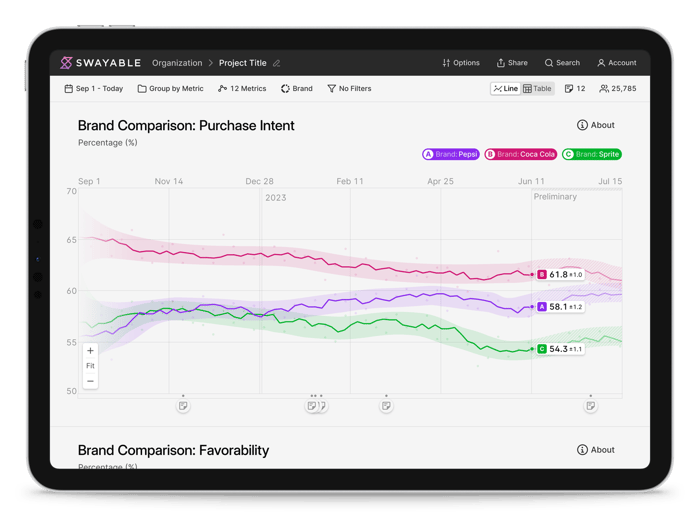
Task: Toggle the Brand: Sprite legend chip
Action: point(592,154)
